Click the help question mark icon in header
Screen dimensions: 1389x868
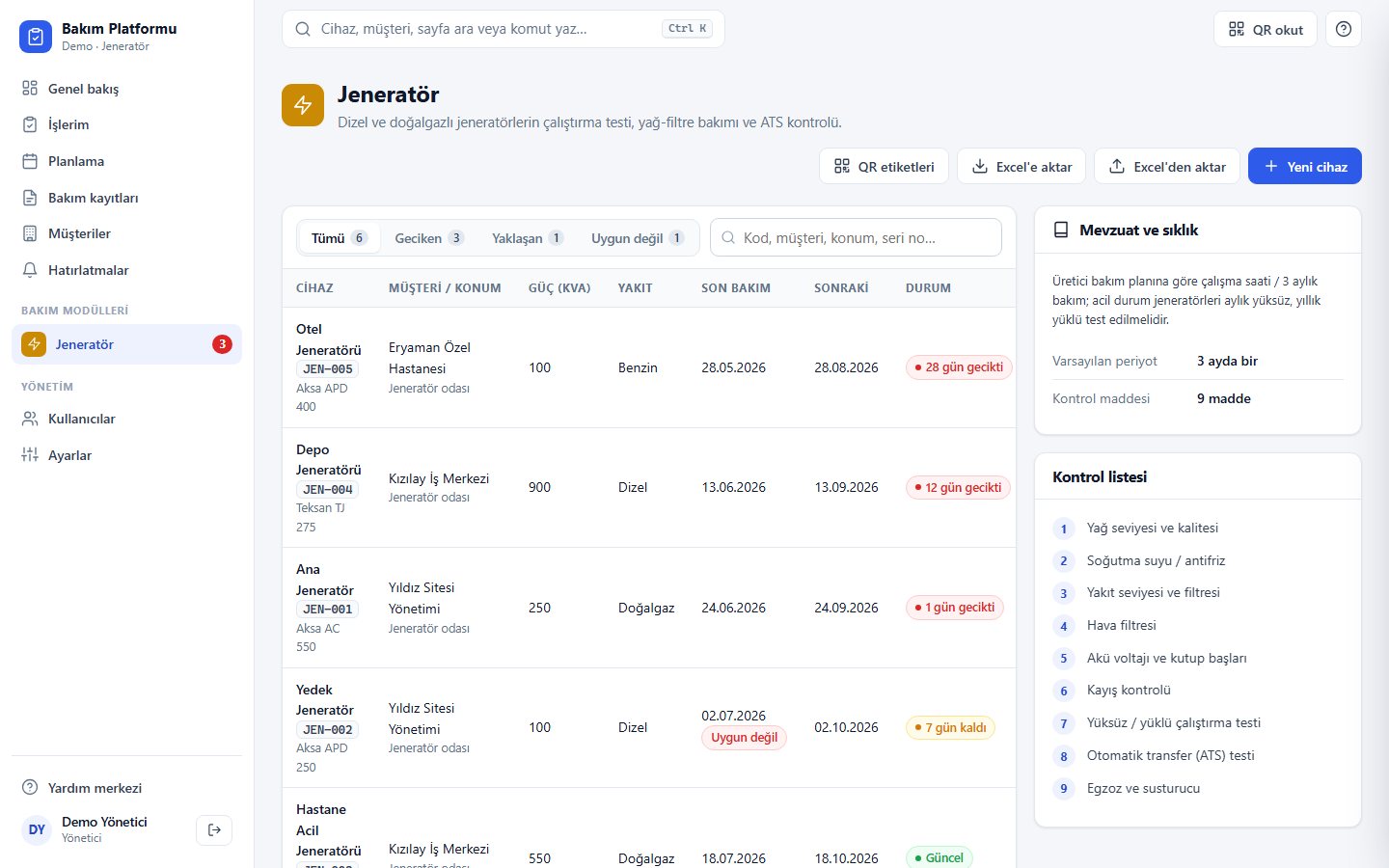1344,29
